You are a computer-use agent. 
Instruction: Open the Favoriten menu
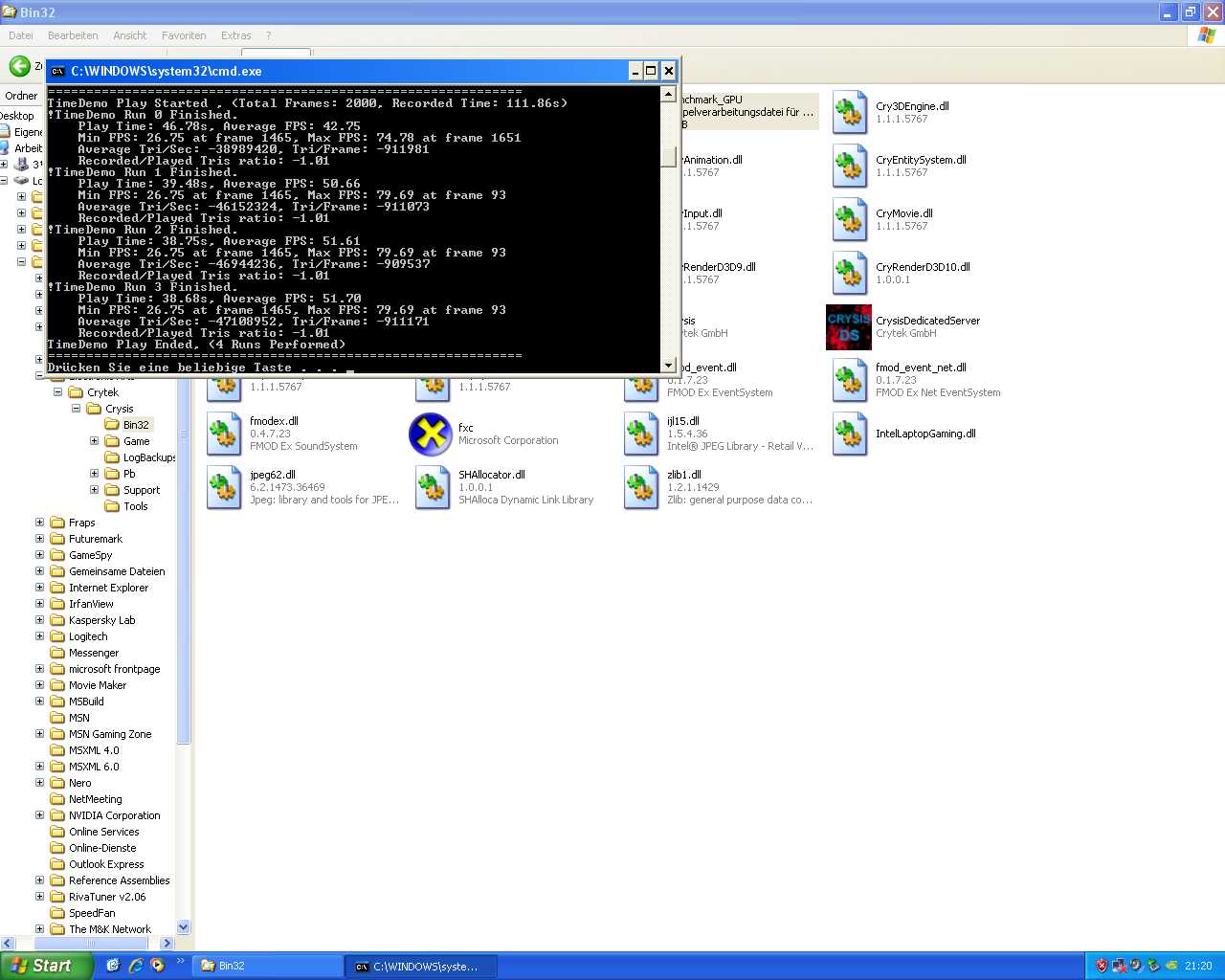[184, 35]
